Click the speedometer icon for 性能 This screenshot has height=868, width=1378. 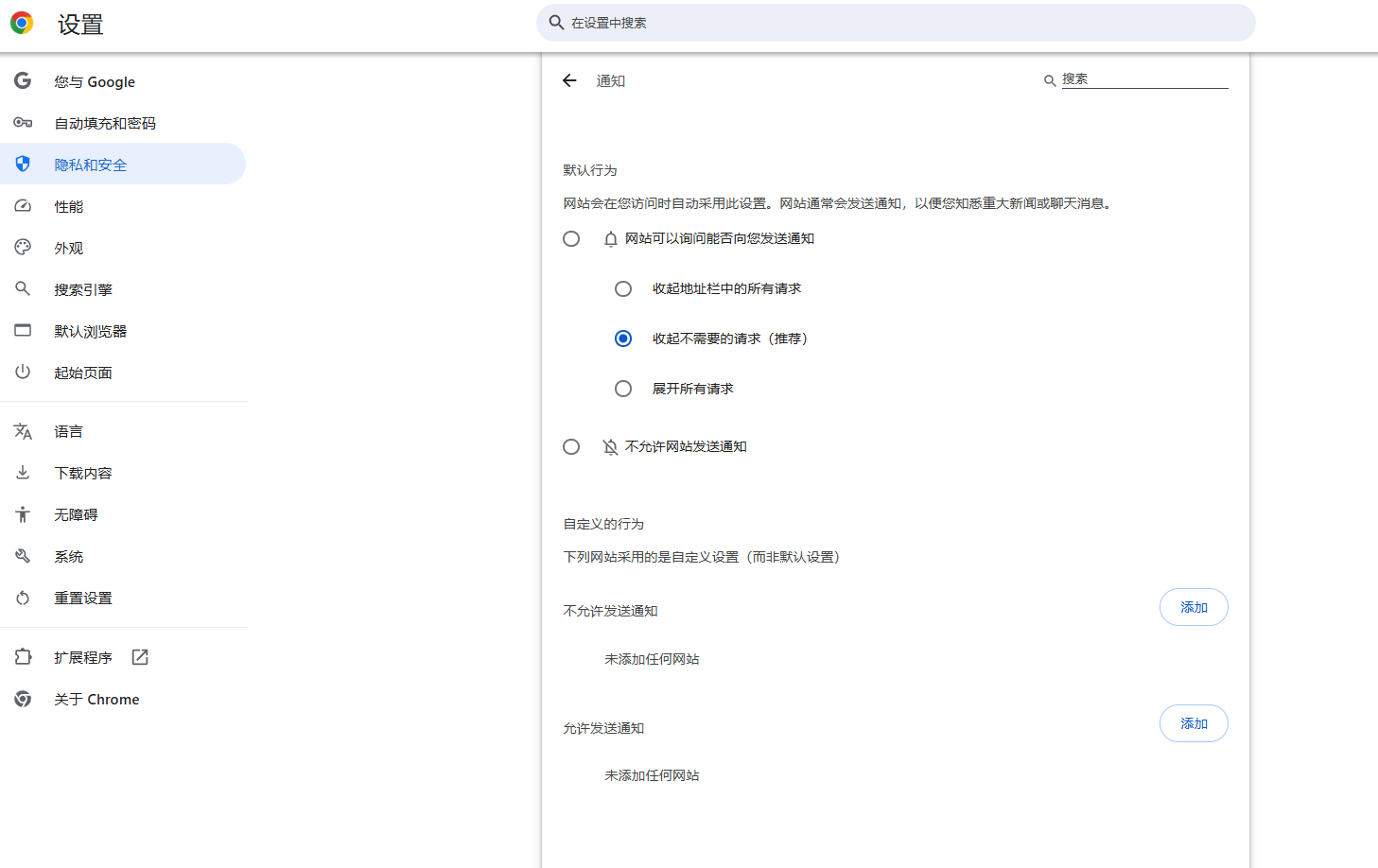click(23, 206)
